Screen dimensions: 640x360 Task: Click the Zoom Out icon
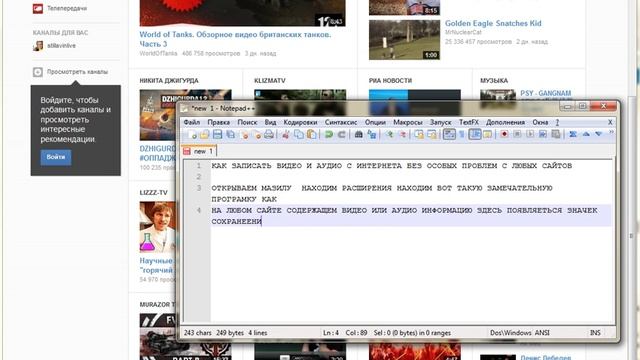pyautogui.click(x=402, y=134)
